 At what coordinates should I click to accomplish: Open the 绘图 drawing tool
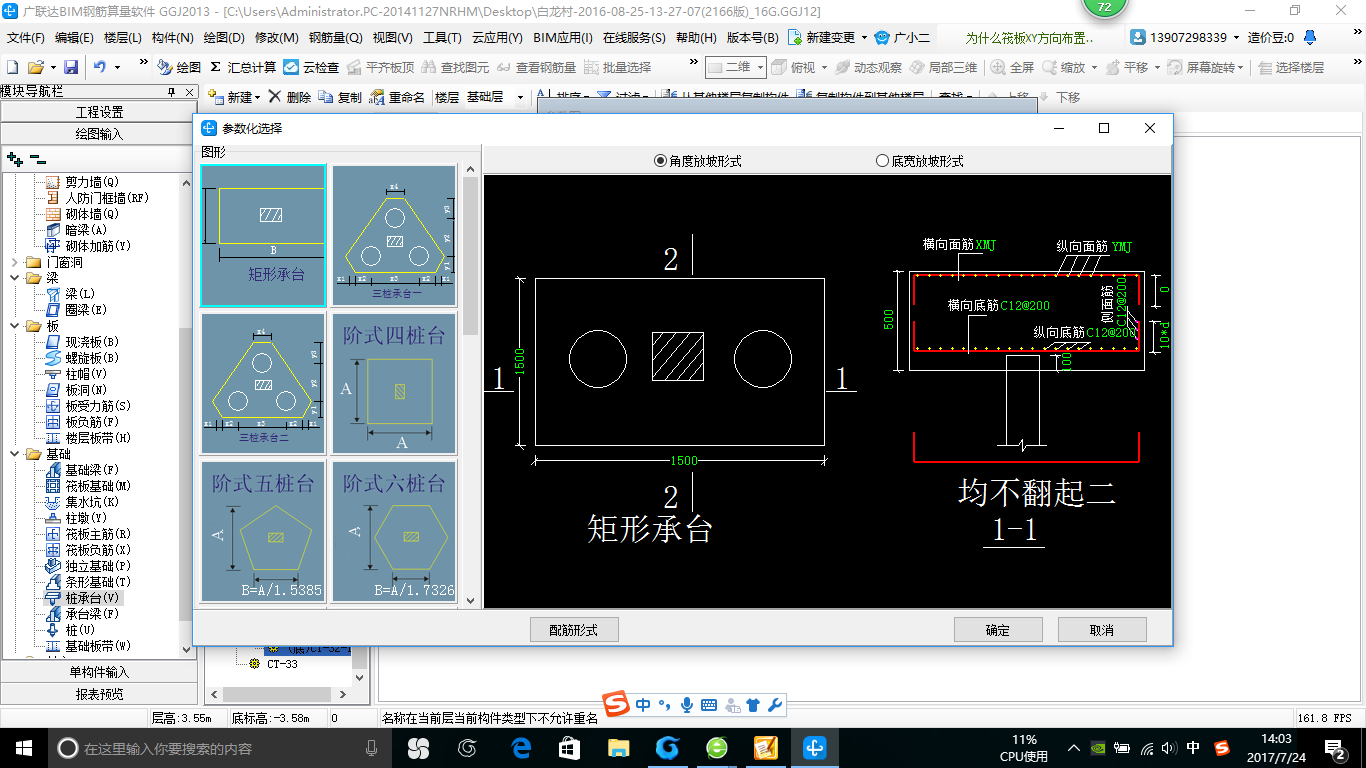(x=179, y=67)
